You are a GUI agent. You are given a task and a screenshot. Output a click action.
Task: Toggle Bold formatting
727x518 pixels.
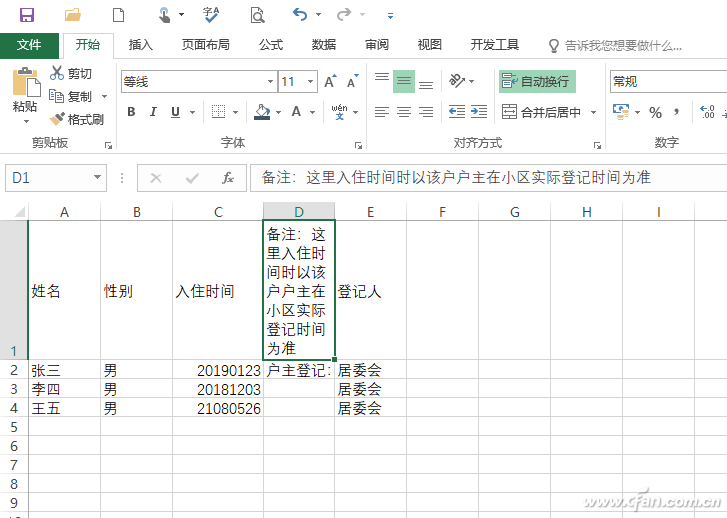tap(131, 112)
